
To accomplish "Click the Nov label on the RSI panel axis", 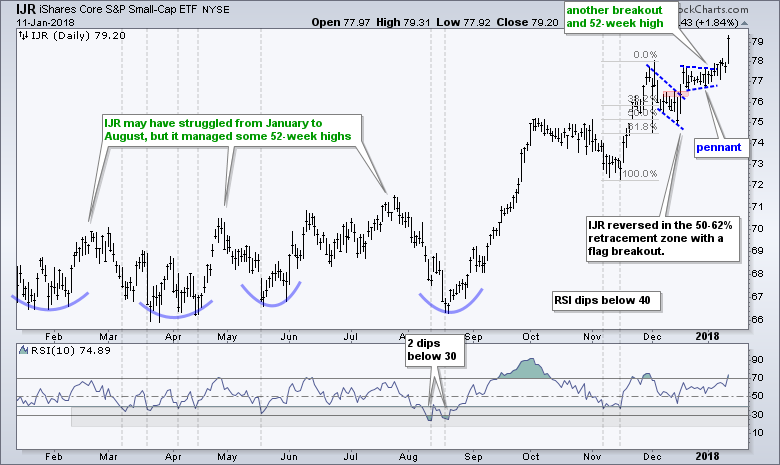I will click(x=592, y=457).
